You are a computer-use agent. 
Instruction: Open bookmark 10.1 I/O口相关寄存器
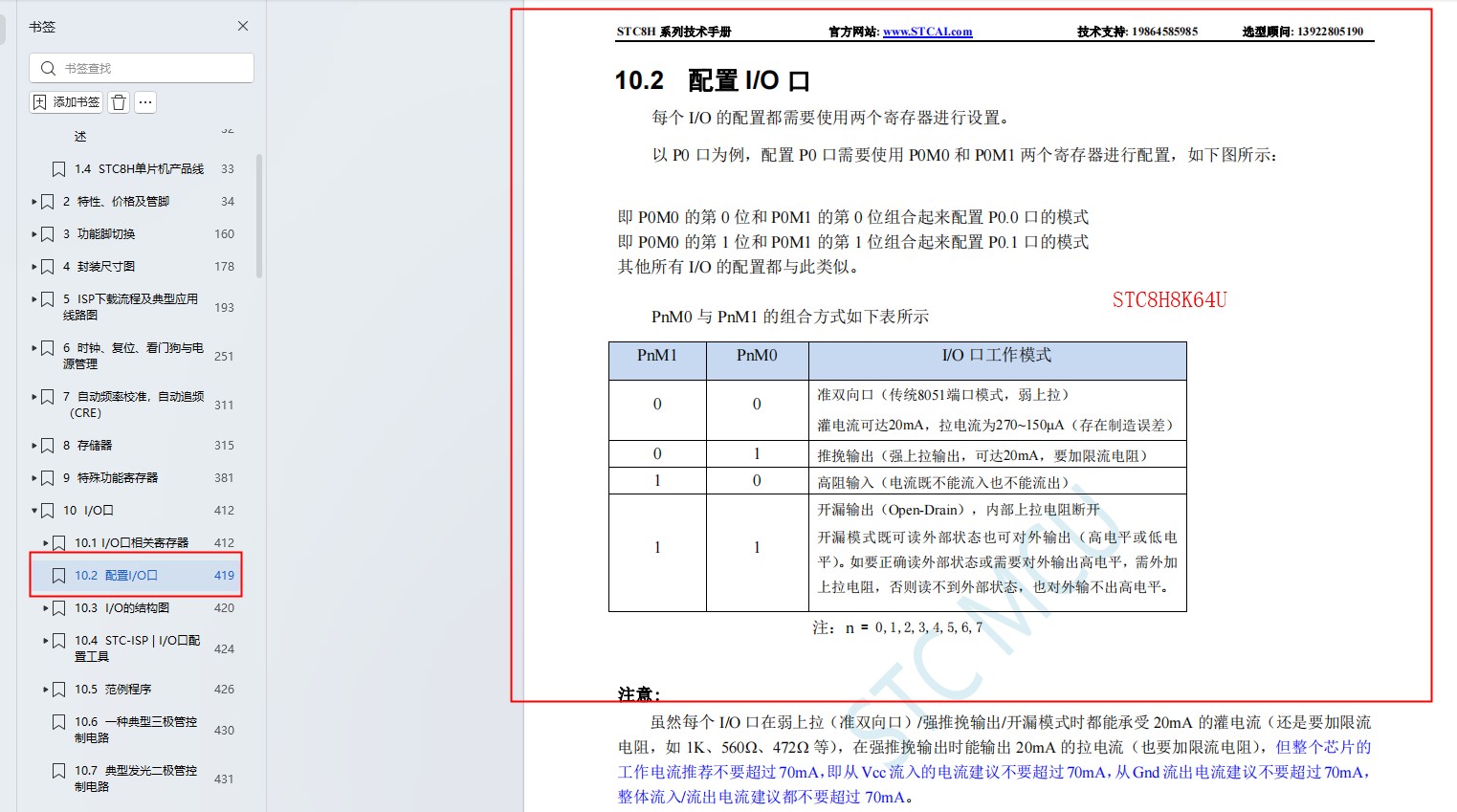(x=131, y=543)
